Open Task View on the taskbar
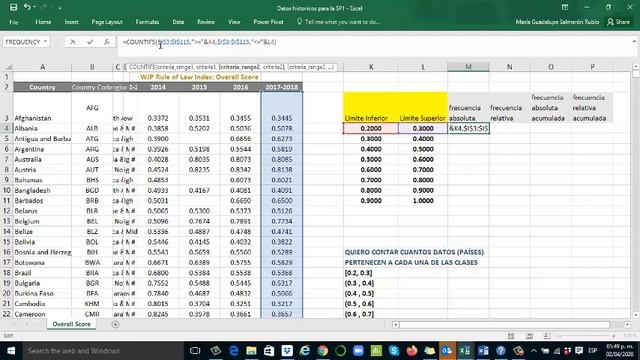640x360 pixels. pos(195,351)
